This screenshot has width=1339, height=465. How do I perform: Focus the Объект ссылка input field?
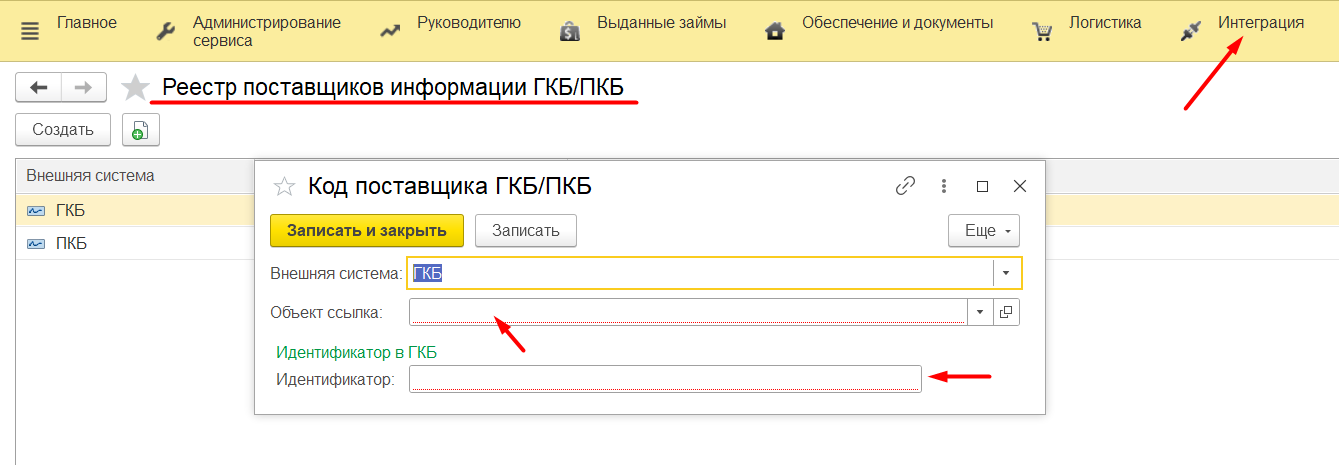(x=688, y=312)
